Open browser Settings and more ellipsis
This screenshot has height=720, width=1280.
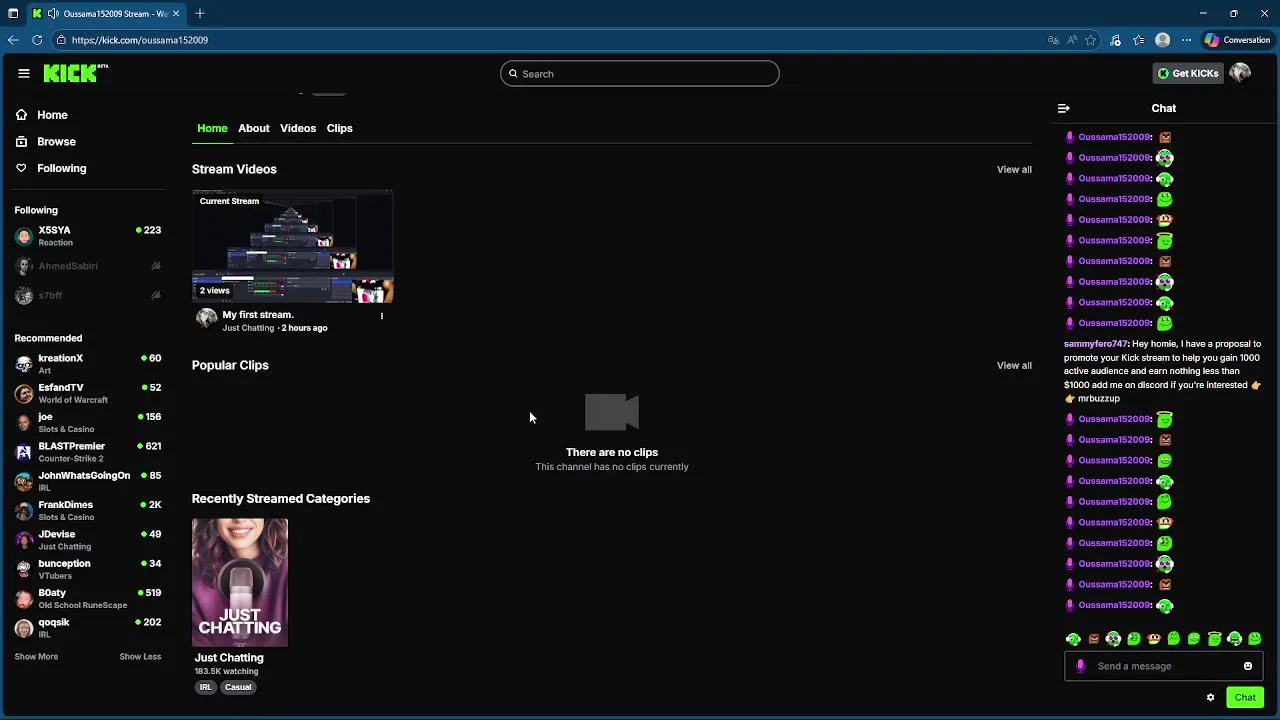point(1186,40)
